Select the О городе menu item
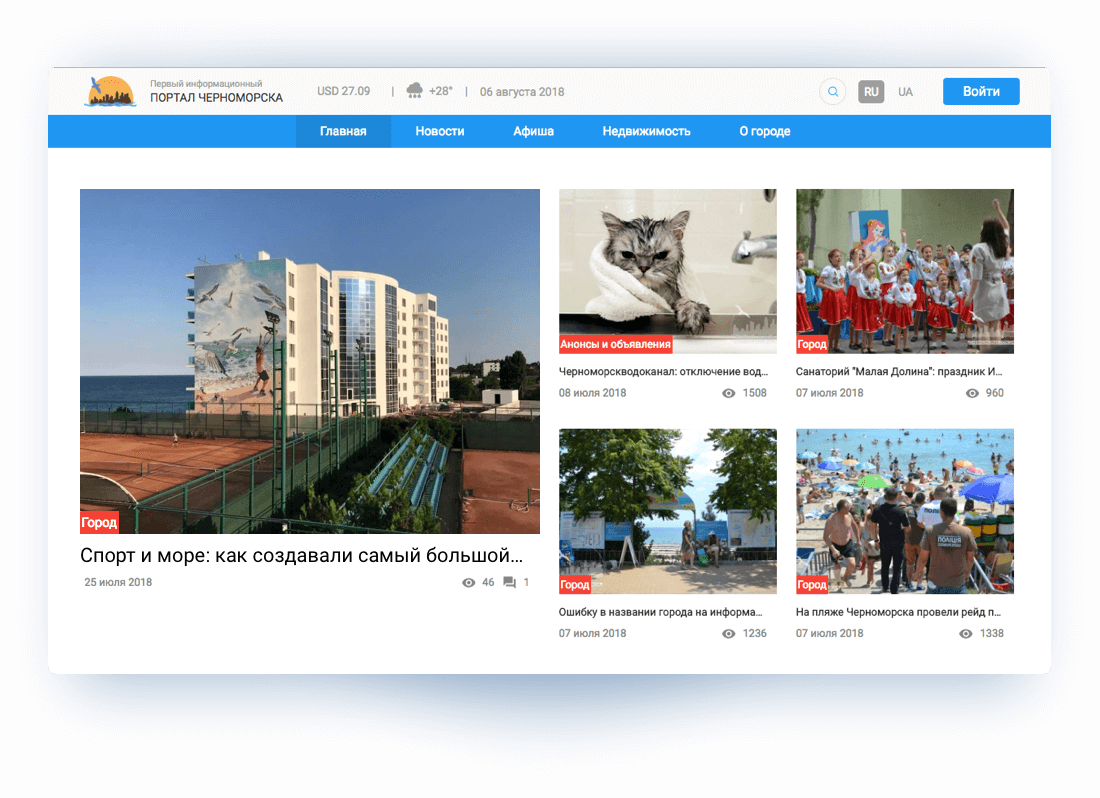1100x798 pixels. coord(764,131)
